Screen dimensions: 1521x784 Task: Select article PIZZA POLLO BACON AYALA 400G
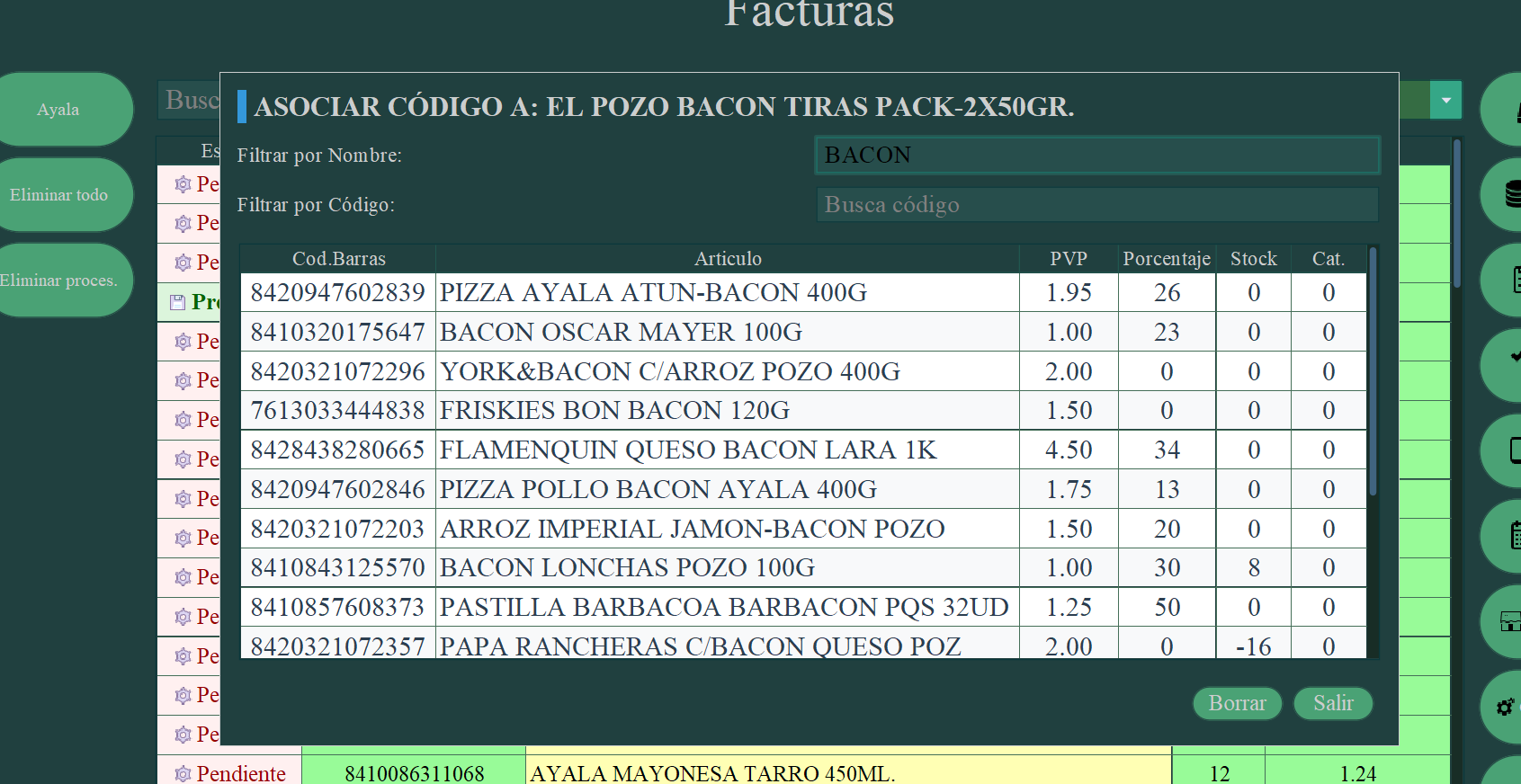[x=658, y=490]
